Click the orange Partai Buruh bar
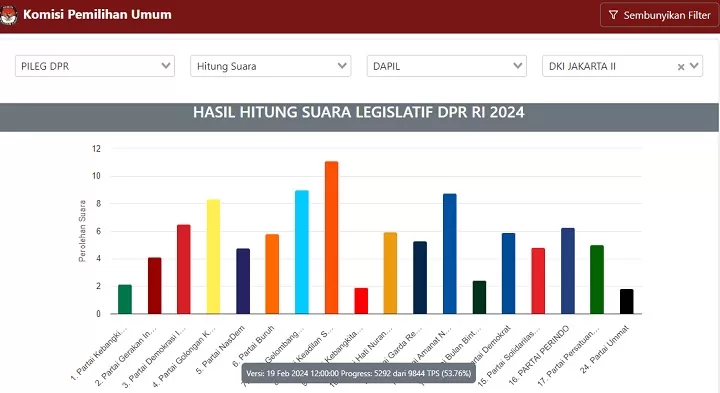The width and height of the screenshot is (720, 393). click(x=272, y=274)
